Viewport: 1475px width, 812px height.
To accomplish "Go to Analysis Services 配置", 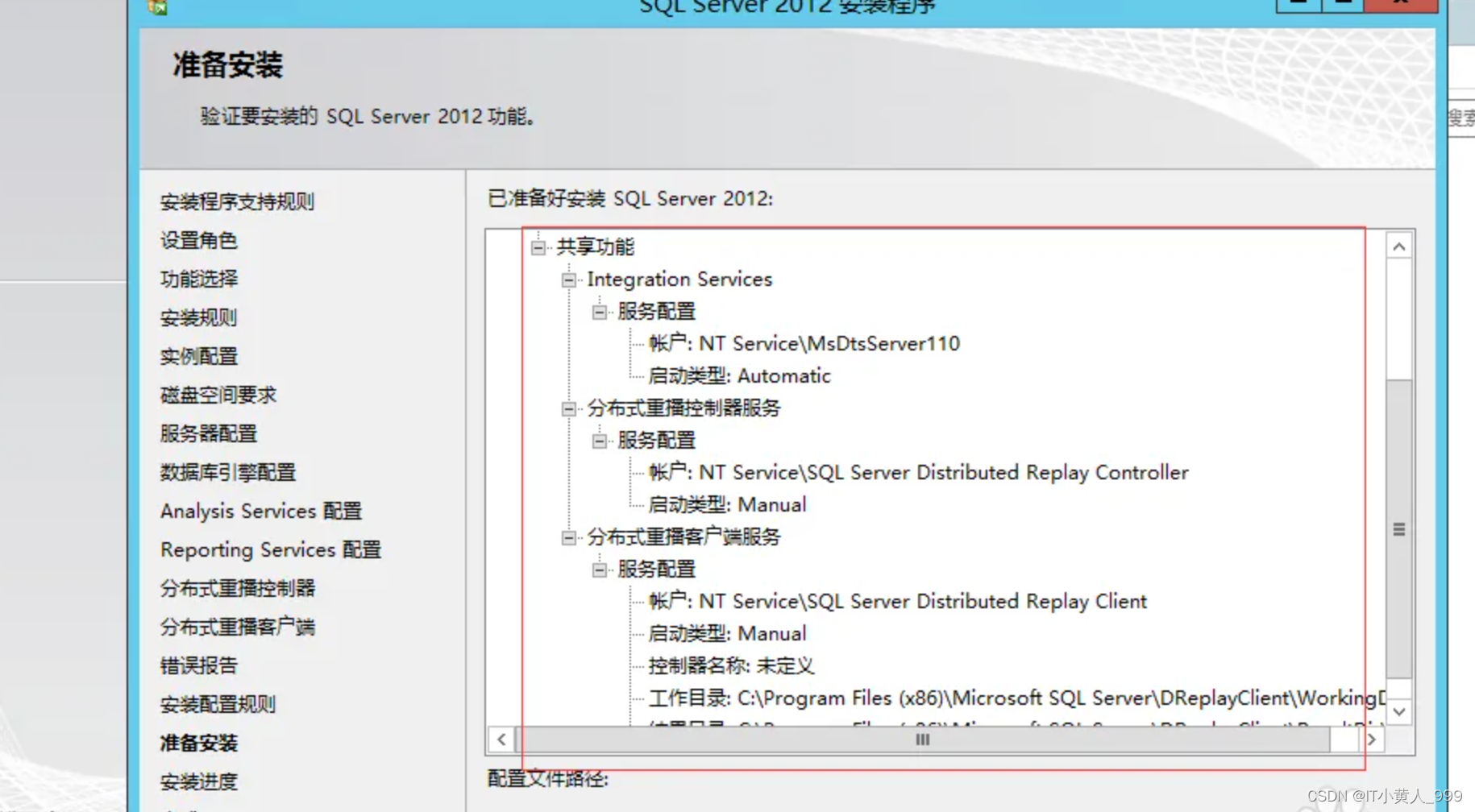I will (261, 511).
